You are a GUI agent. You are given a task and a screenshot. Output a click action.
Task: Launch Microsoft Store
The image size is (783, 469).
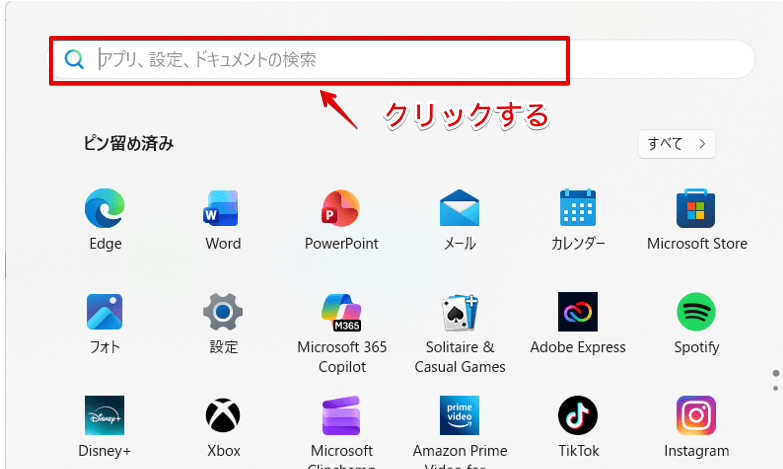point(696,218)
